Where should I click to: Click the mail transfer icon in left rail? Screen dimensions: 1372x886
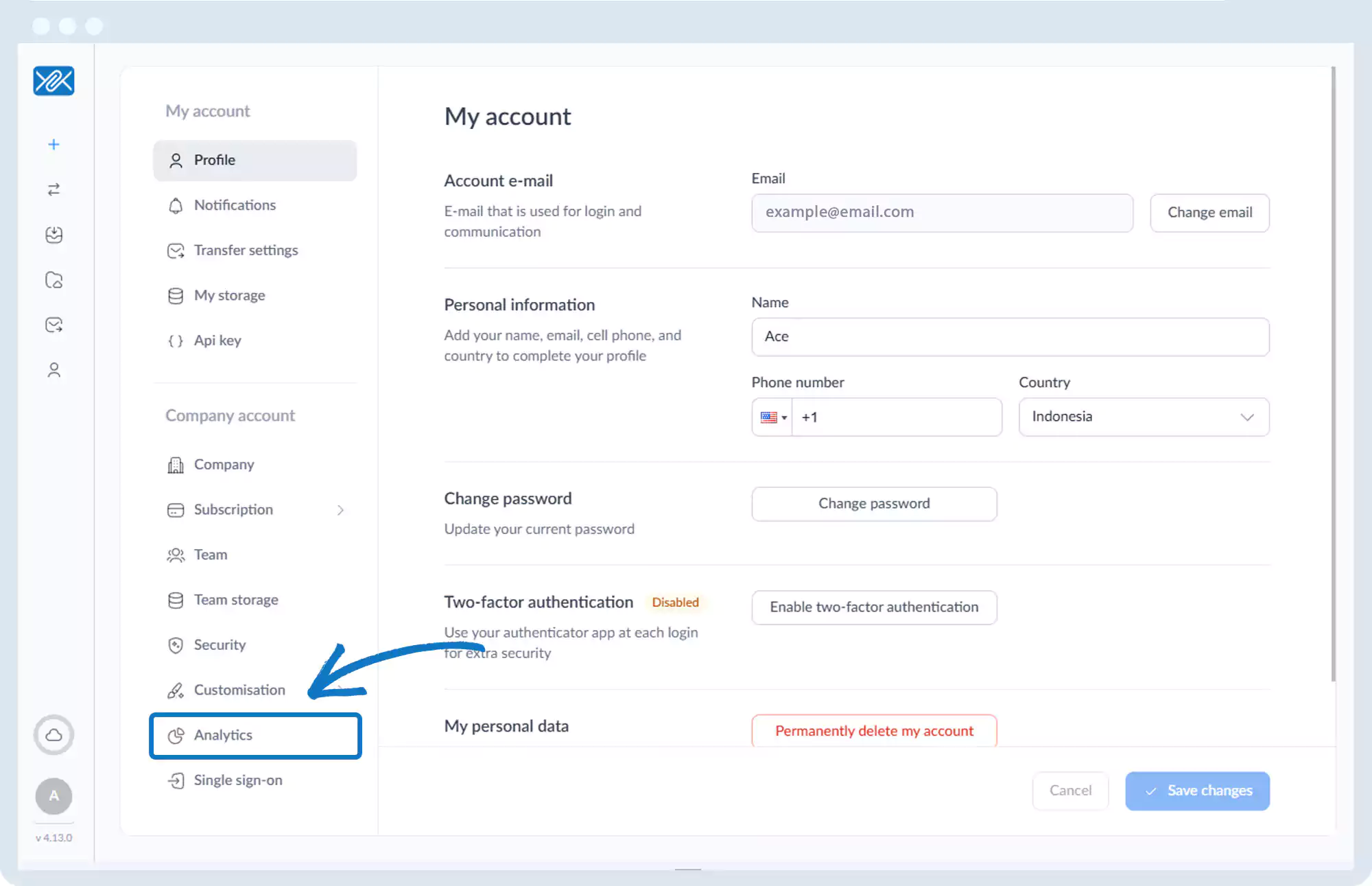pyautogui.click(x=54, y=325)
